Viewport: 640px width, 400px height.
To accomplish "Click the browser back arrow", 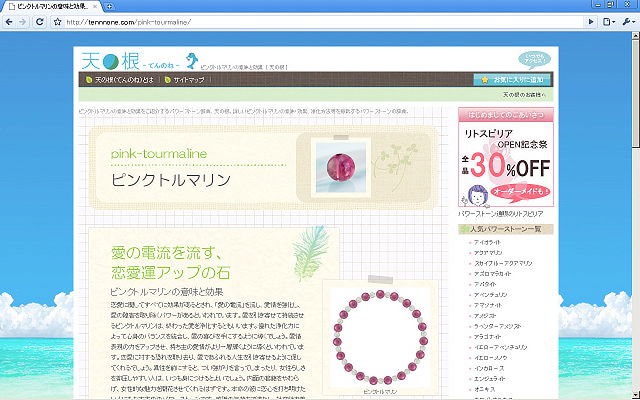I will pos(11,22).
